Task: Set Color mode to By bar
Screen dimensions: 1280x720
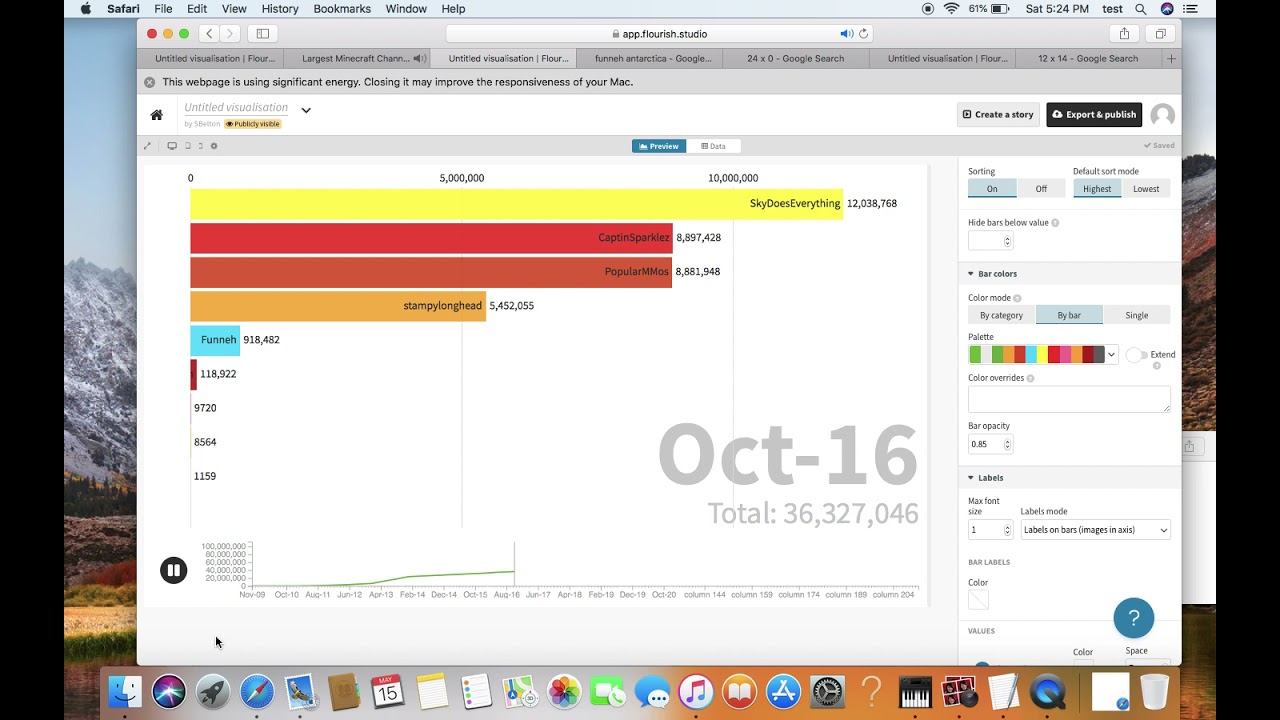Action: coord(1069,315)
